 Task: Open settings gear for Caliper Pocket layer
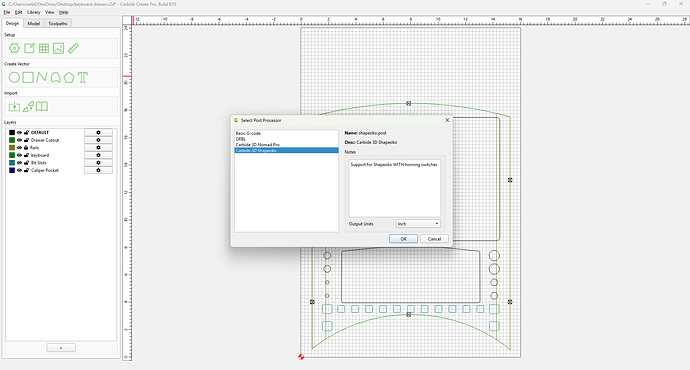click(x=98, y=170)
